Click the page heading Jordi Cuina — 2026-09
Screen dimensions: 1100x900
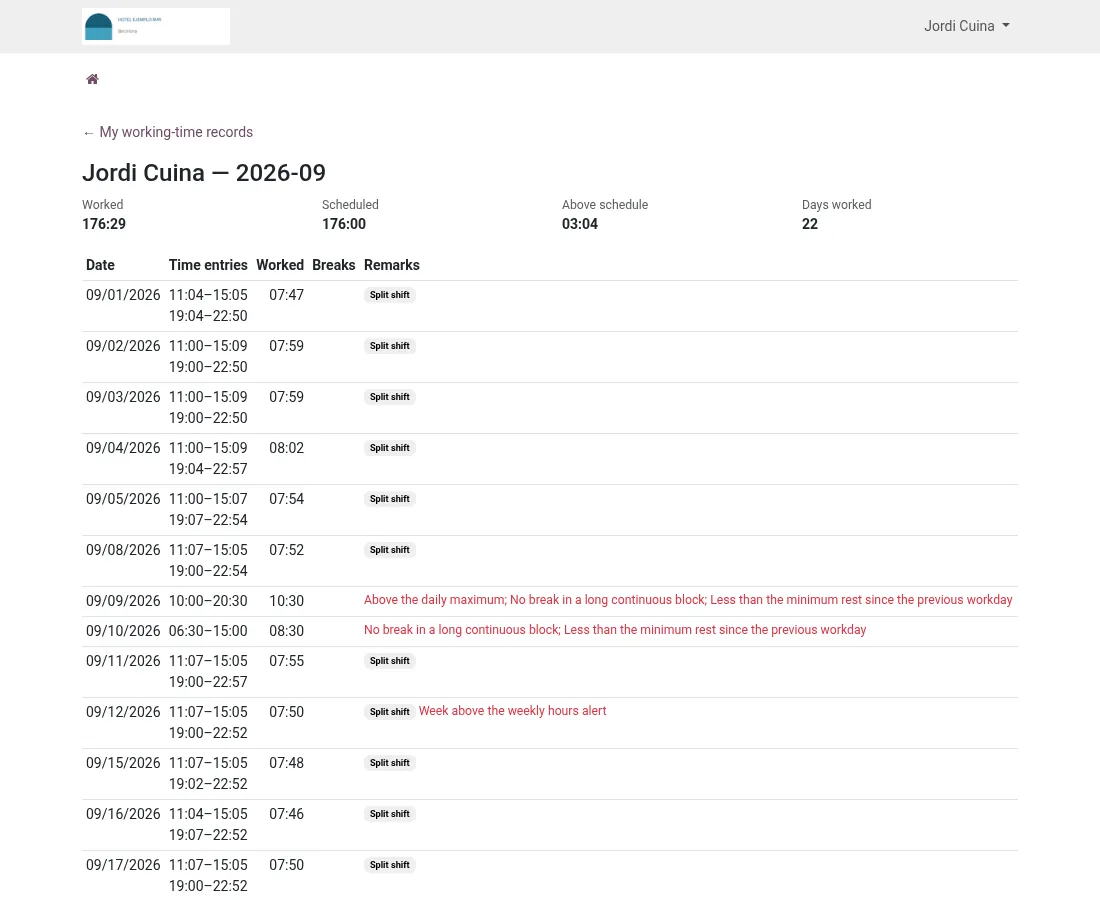(x=204, y=173)
